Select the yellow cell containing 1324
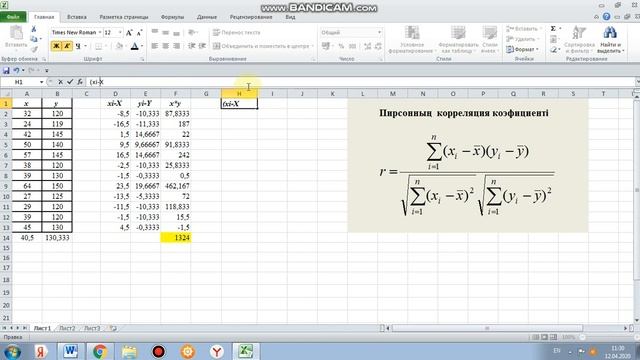The image size is (640, 360). pos(176,238)
